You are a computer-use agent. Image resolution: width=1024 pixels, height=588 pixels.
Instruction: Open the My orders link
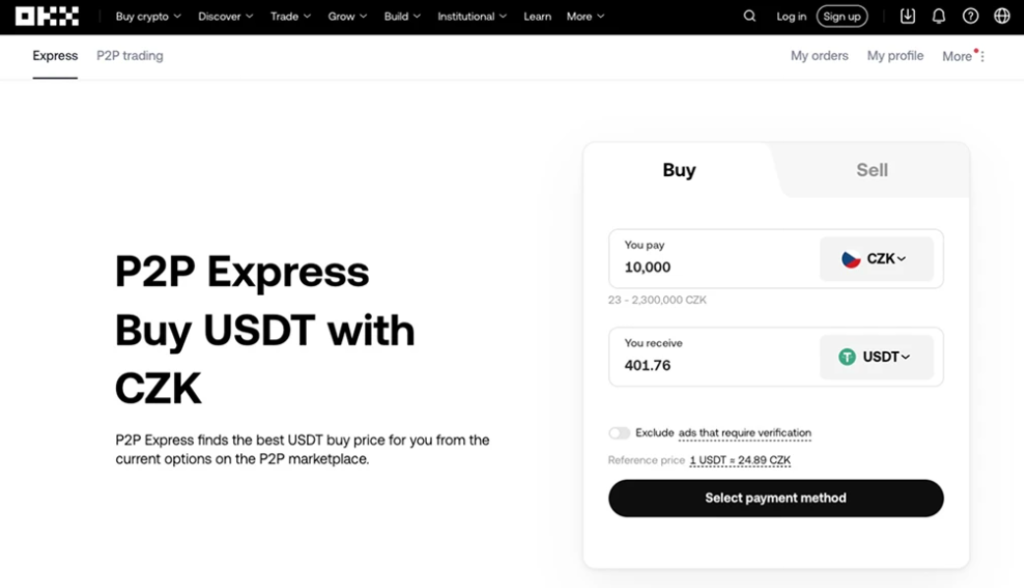[819, 56]
